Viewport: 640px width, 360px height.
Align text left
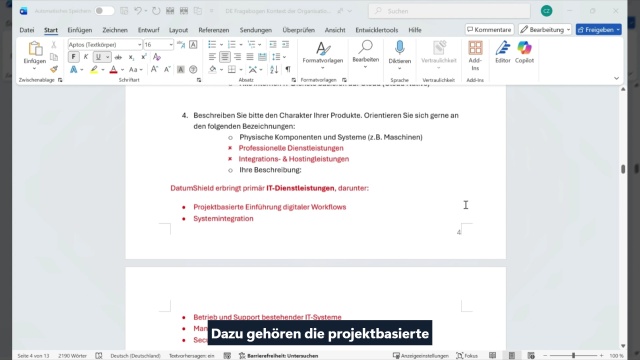click(x=212, y=57)
